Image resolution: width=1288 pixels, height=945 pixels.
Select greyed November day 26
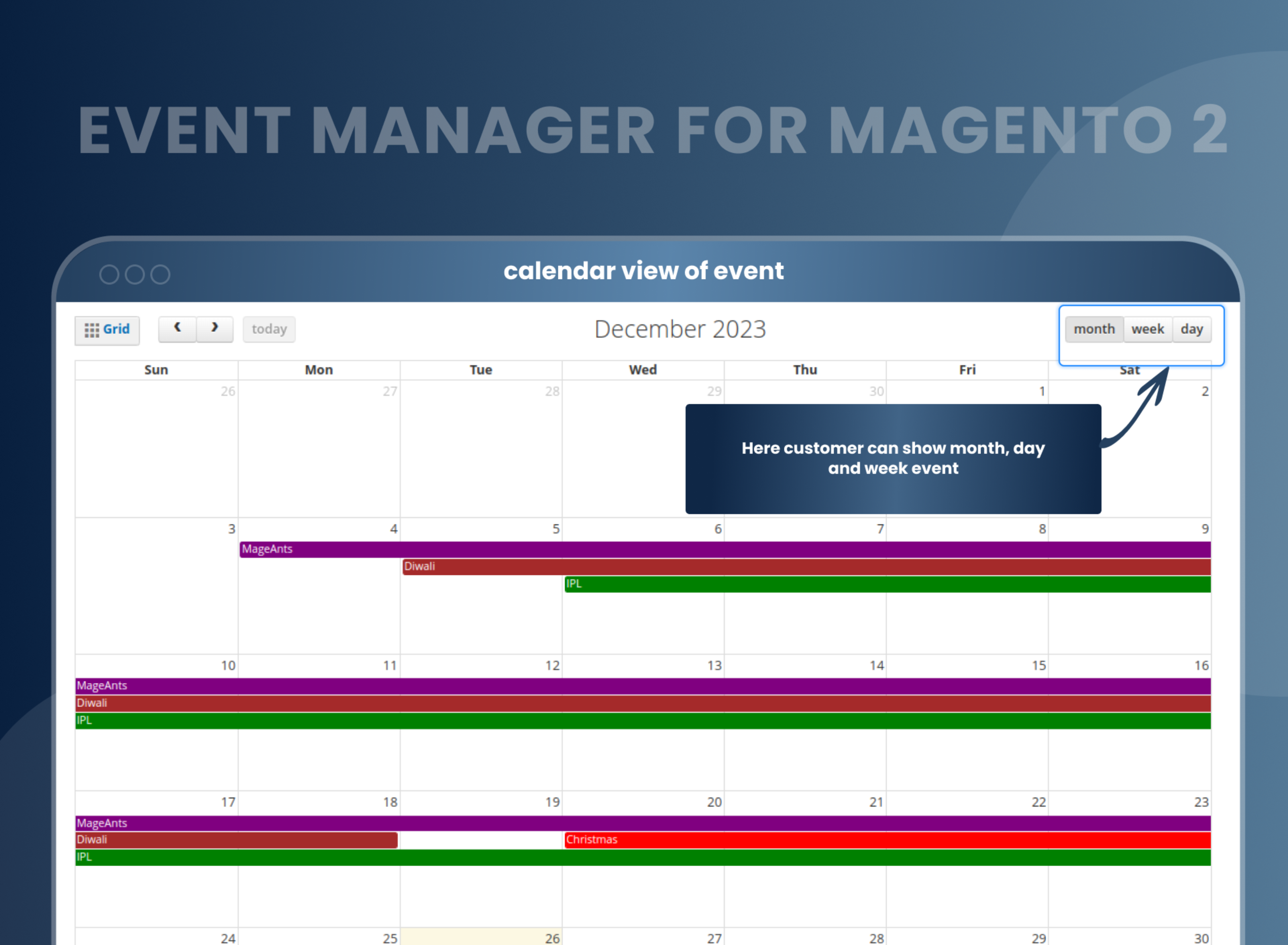click(228, 392)
